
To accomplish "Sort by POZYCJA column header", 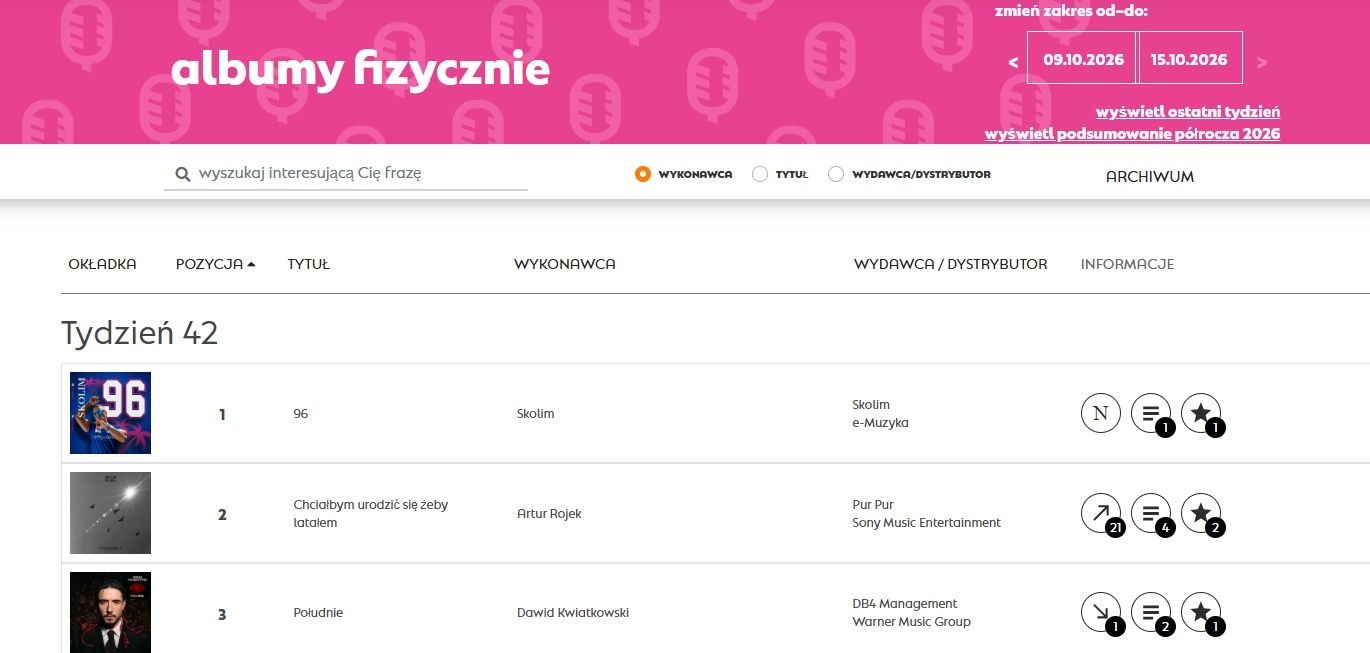I will tap(215, 264).
